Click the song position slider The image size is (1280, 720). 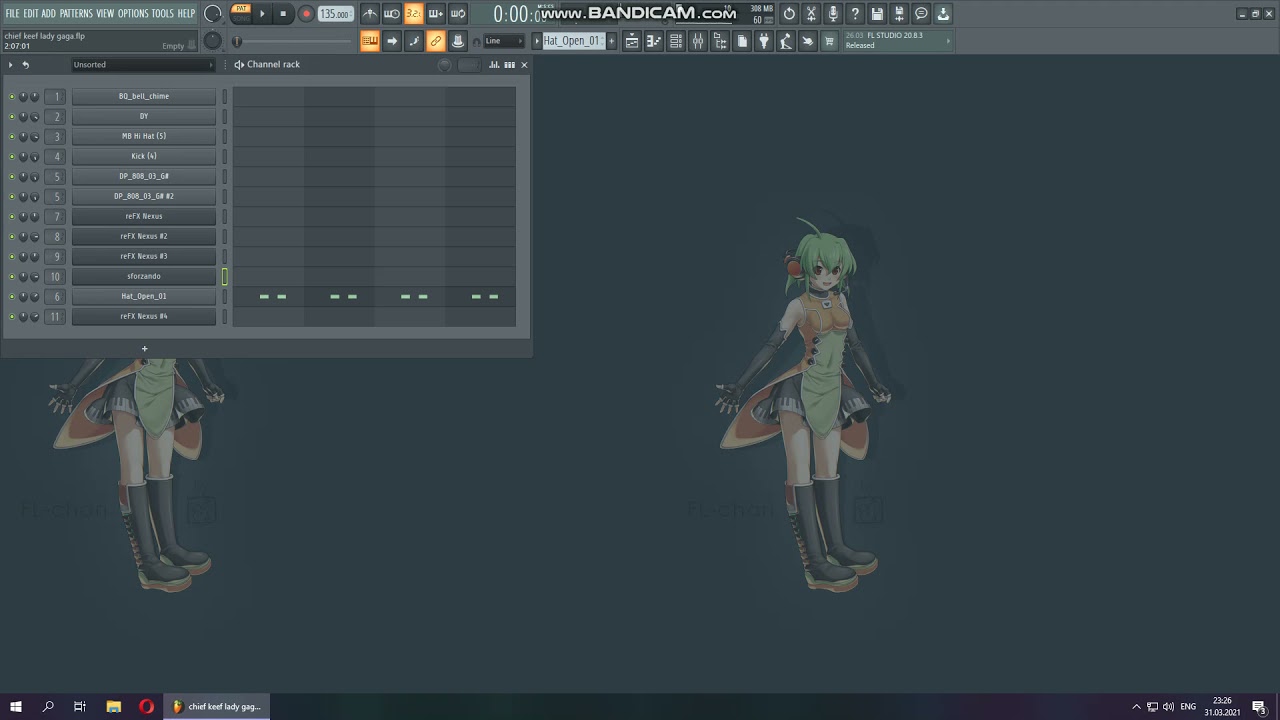pyautogui.click(x=295, y=41)
